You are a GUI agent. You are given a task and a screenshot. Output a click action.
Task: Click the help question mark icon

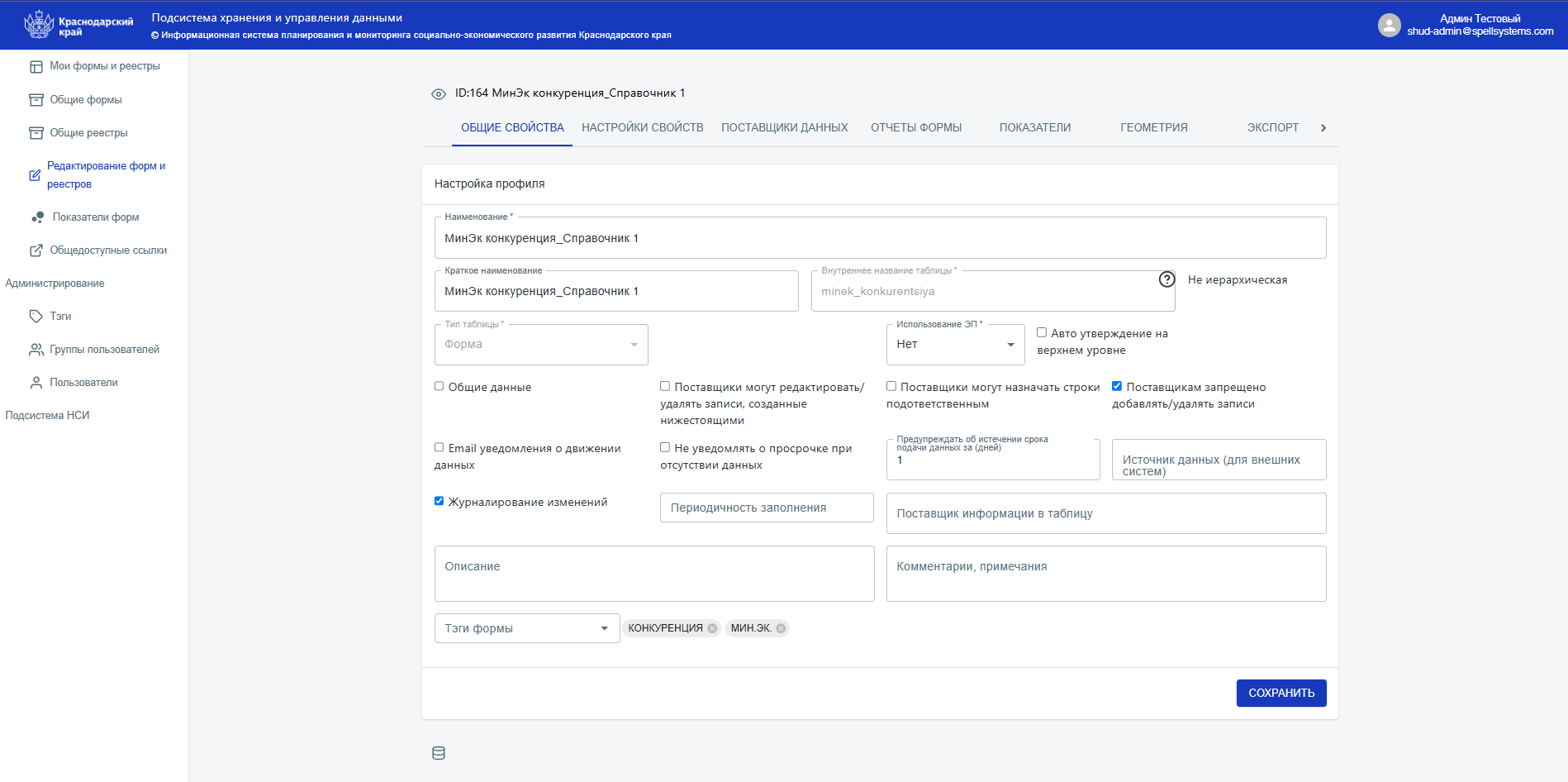pyautogui.click(x=1166, y=279)
